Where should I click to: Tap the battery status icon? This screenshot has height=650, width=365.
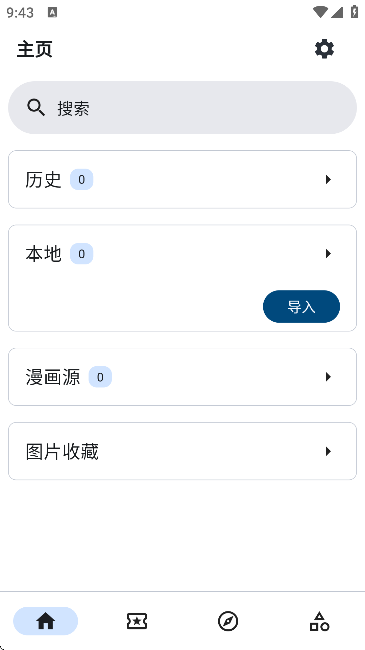coord(354,12)
